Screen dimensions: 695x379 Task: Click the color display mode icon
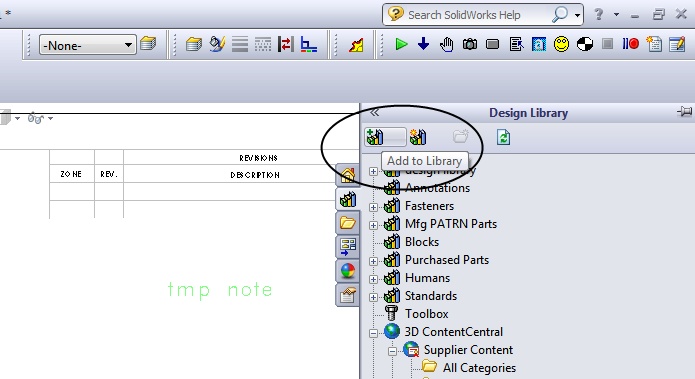click(x=308, y=44)
